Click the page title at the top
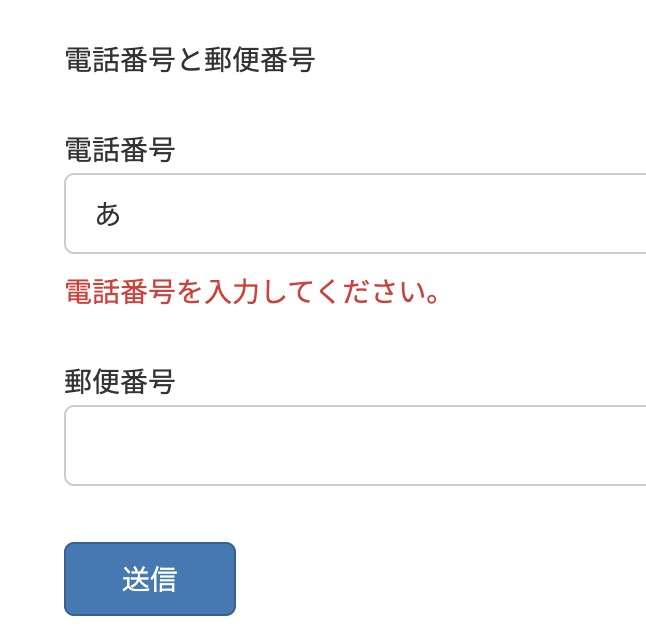The height and width of the screenshot is (640, 646). click(x=190, y=60)
